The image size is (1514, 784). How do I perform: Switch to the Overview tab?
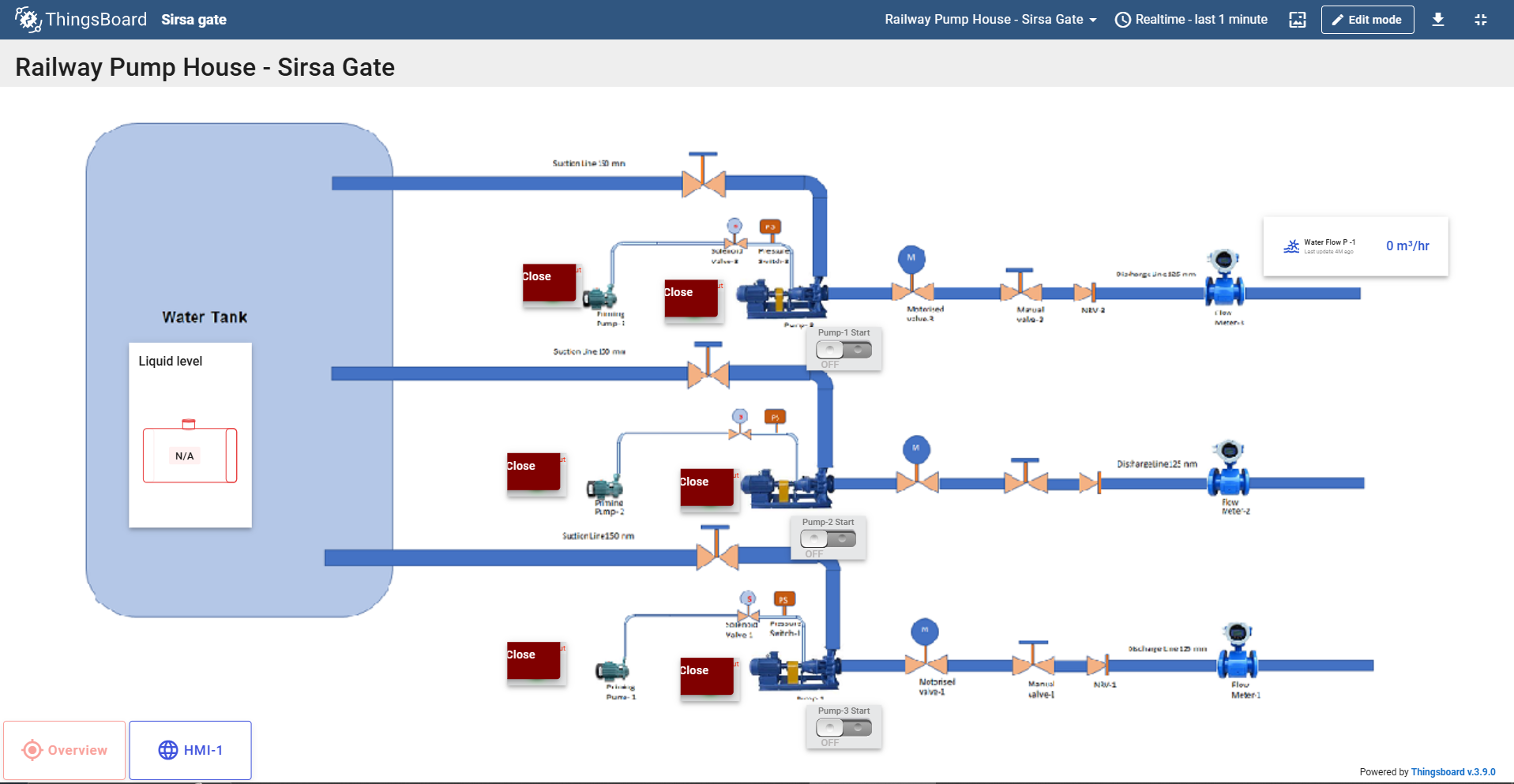point(65,750)
